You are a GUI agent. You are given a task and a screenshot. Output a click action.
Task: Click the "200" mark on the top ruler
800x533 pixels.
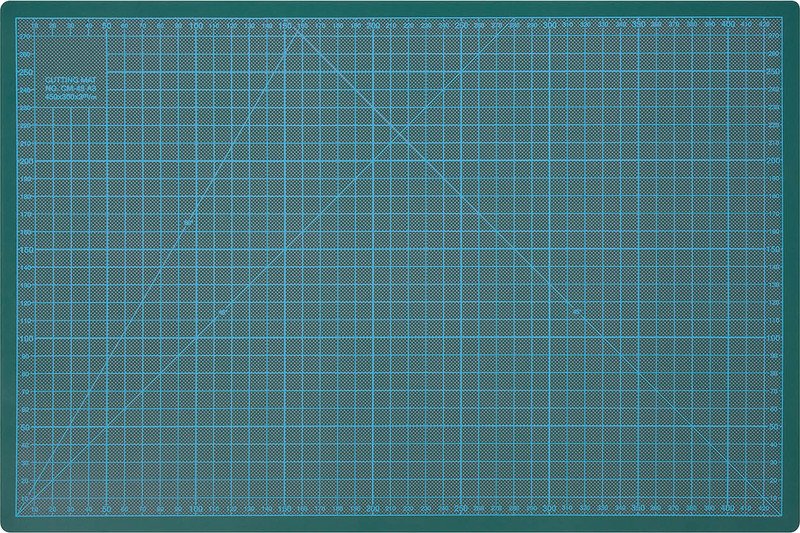tap(372, 25)
